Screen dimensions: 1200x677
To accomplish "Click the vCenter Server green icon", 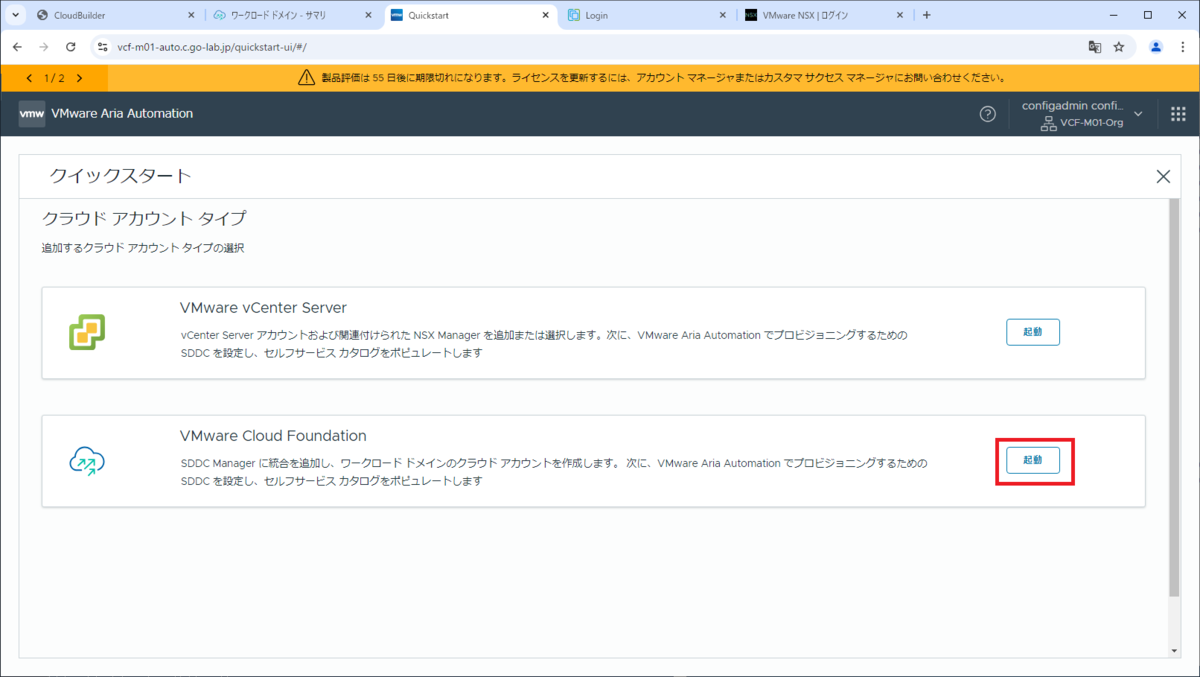I will 87,332.
